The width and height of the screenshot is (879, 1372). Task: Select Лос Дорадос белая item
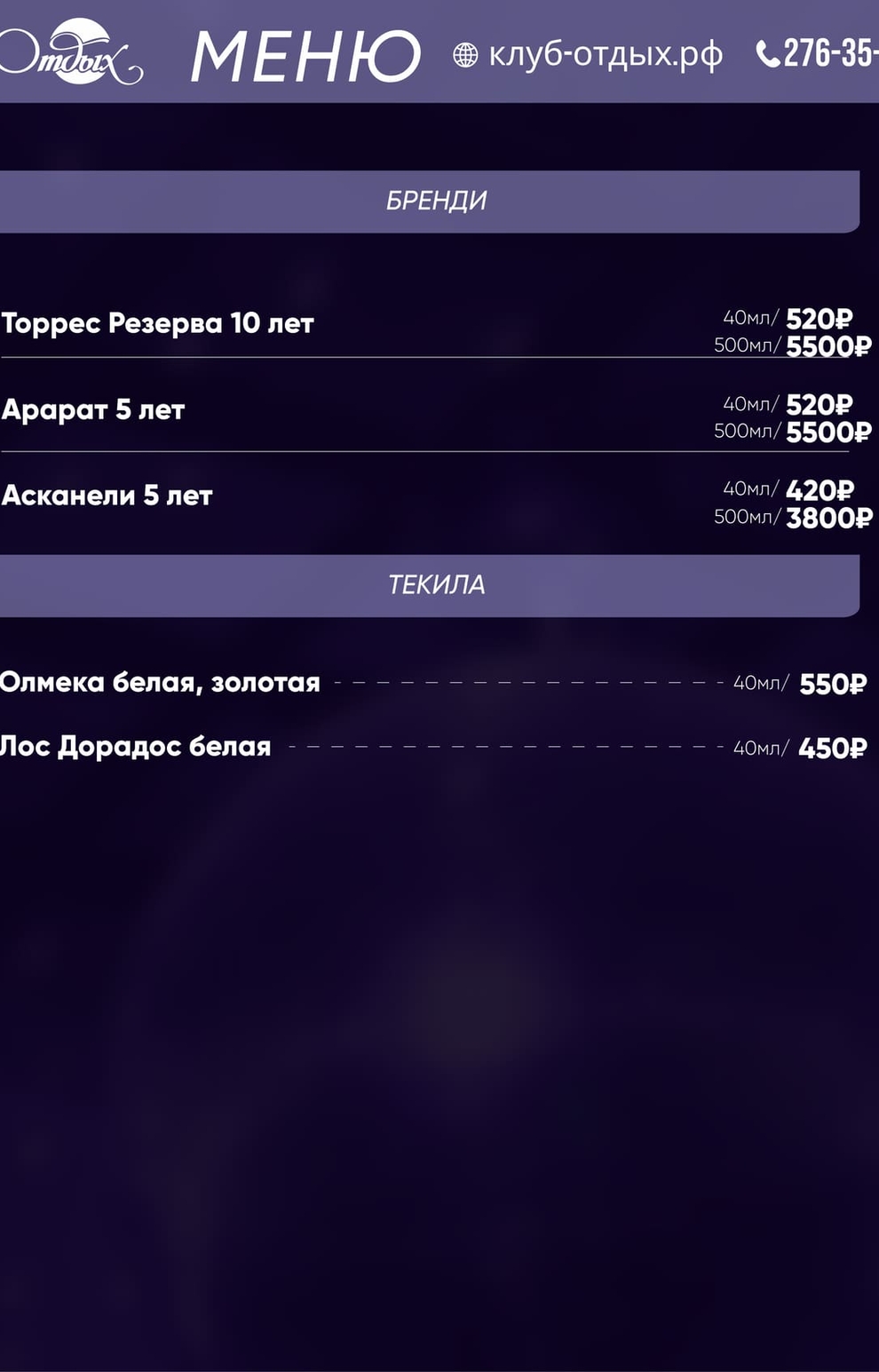click(x=135, y=747)
